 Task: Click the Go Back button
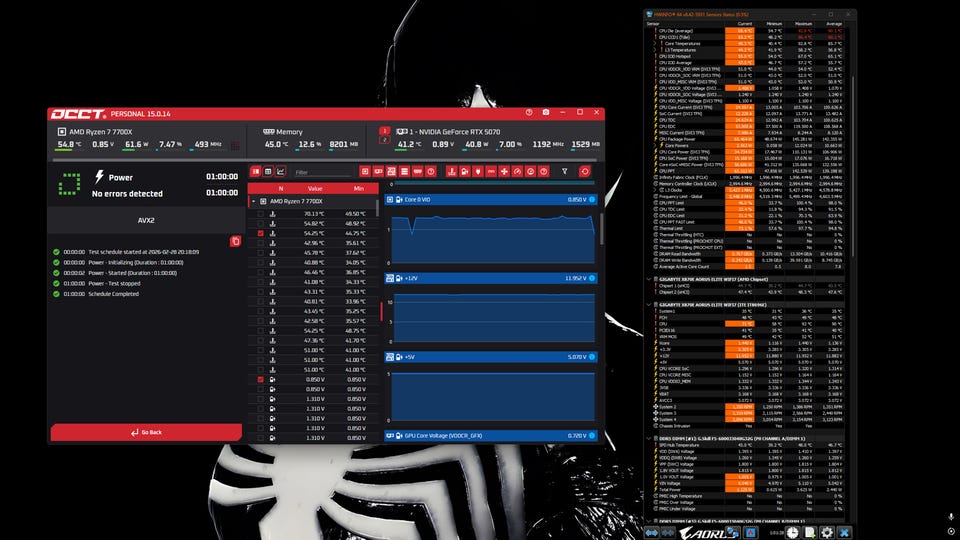146,432
